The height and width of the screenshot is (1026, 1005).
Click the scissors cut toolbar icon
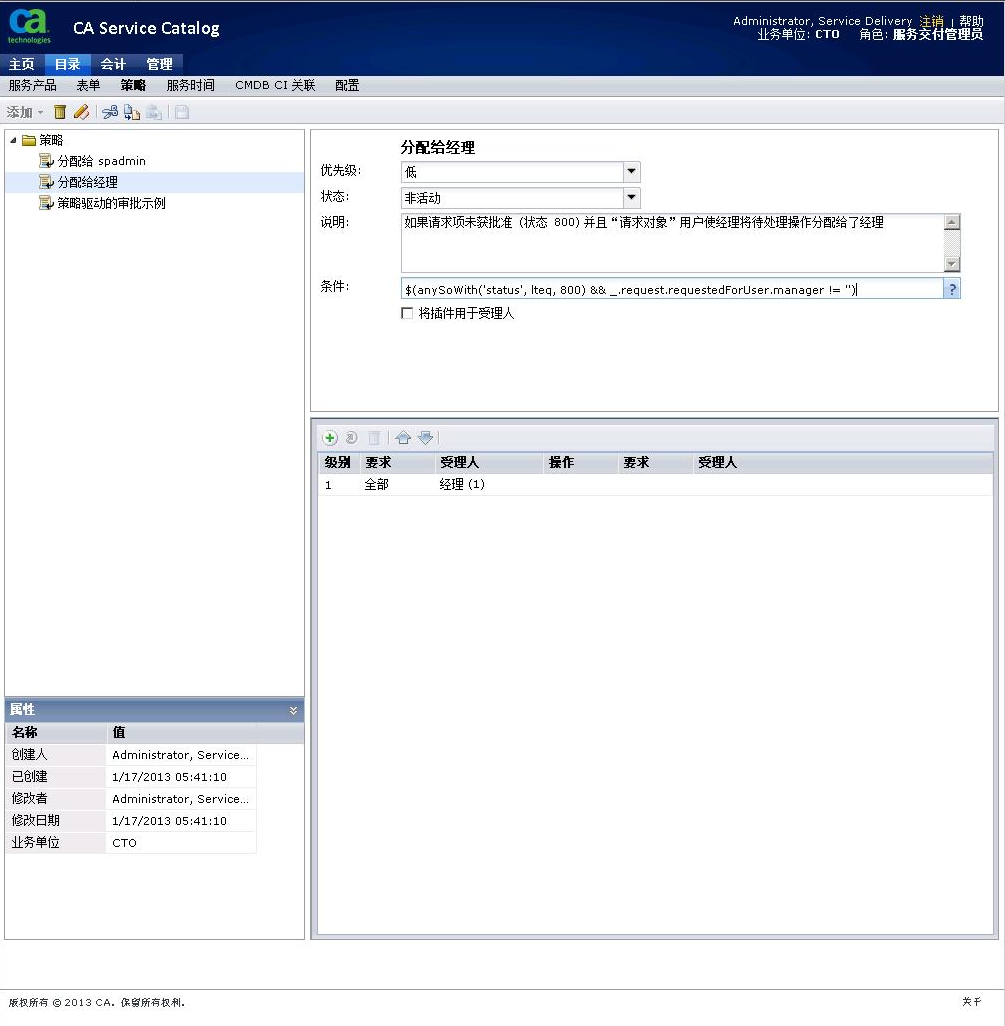click(x=110, y=112)
